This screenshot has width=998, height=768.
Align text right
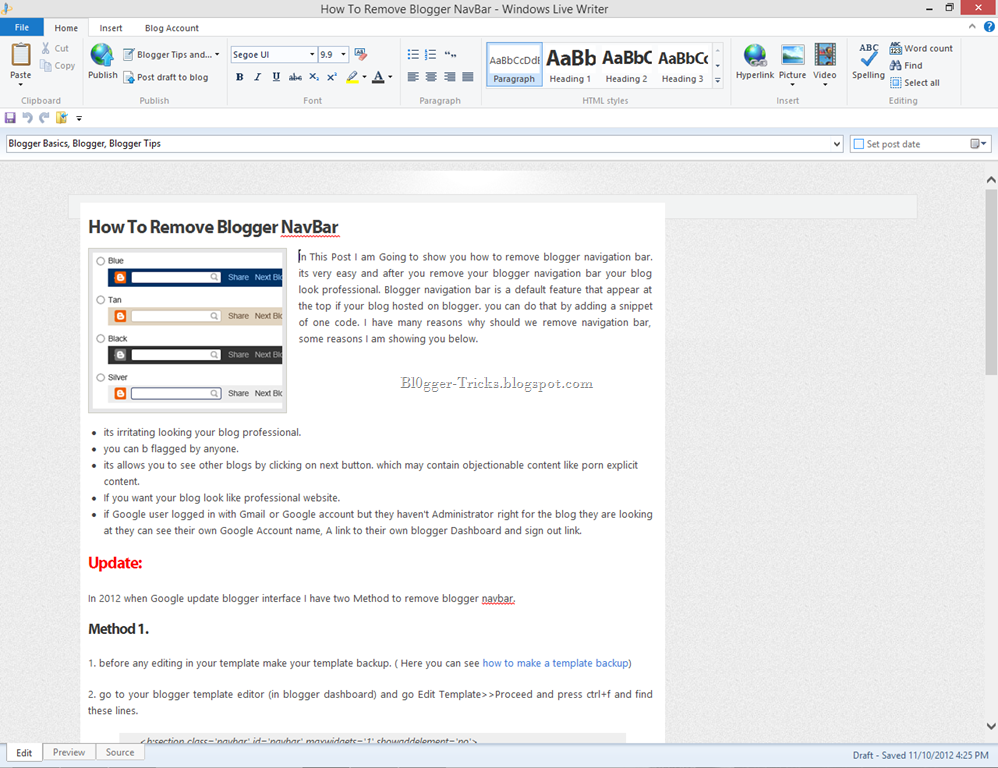tap(449, 77)
